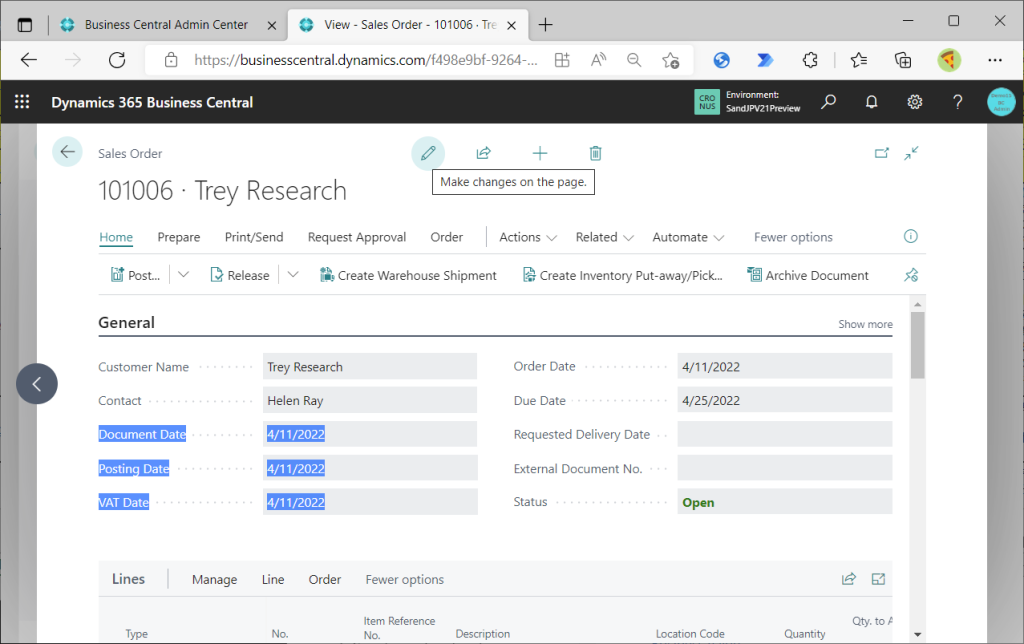
Task: Close the Sales Order browser tab
Action: [x=512, y=25]
